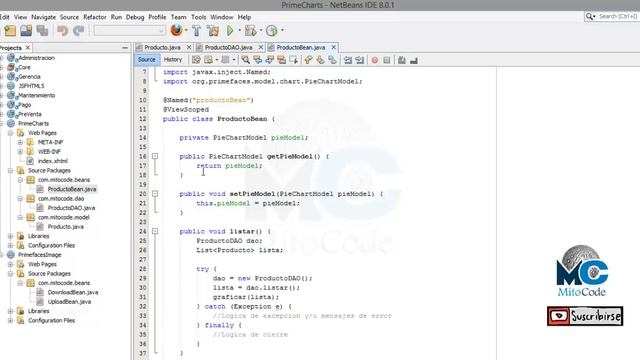Start macro recording with red circle
Image resolution: width=640 pixels, height=360 pixels.
click(375, 60)
